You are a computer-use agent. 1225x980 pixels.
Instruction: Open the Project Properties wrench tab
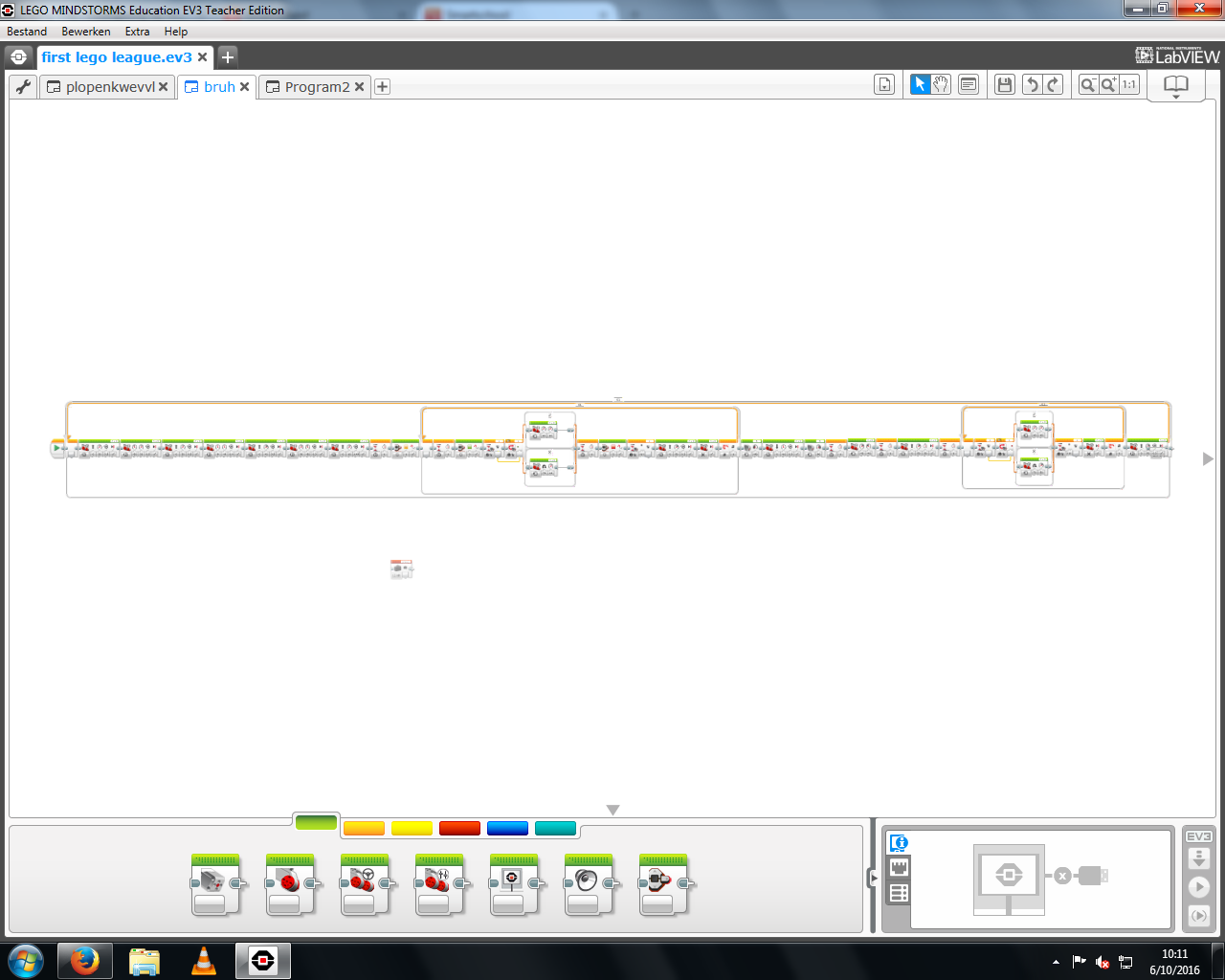point(24,87)
